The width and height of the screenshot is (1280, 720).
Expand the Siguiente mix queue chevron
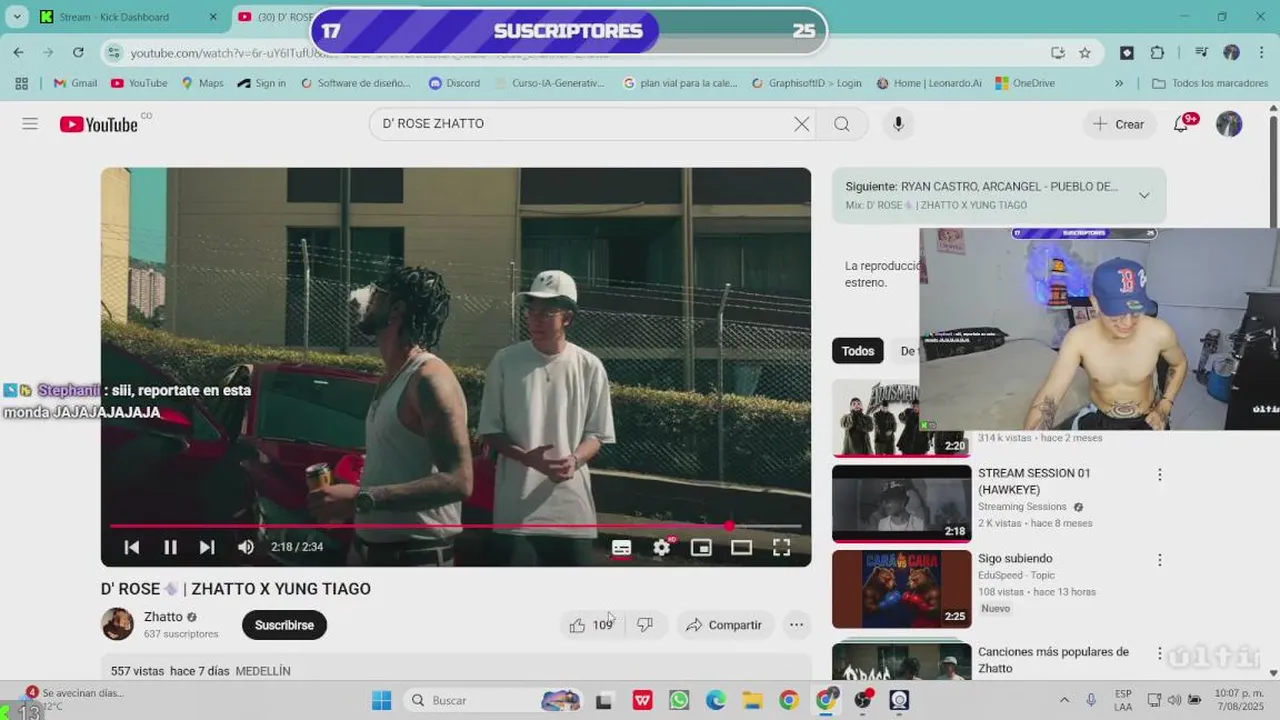click(x=1144, y=195)
